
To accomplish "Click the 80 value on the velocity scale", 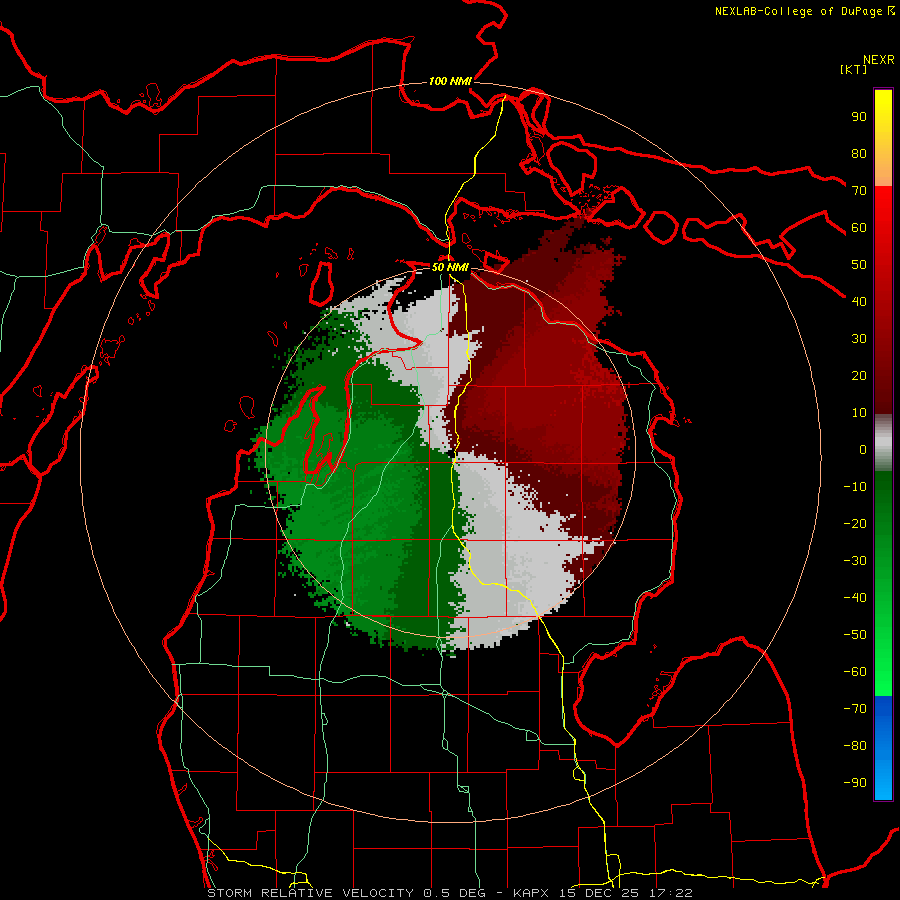I will pos(859,153).
